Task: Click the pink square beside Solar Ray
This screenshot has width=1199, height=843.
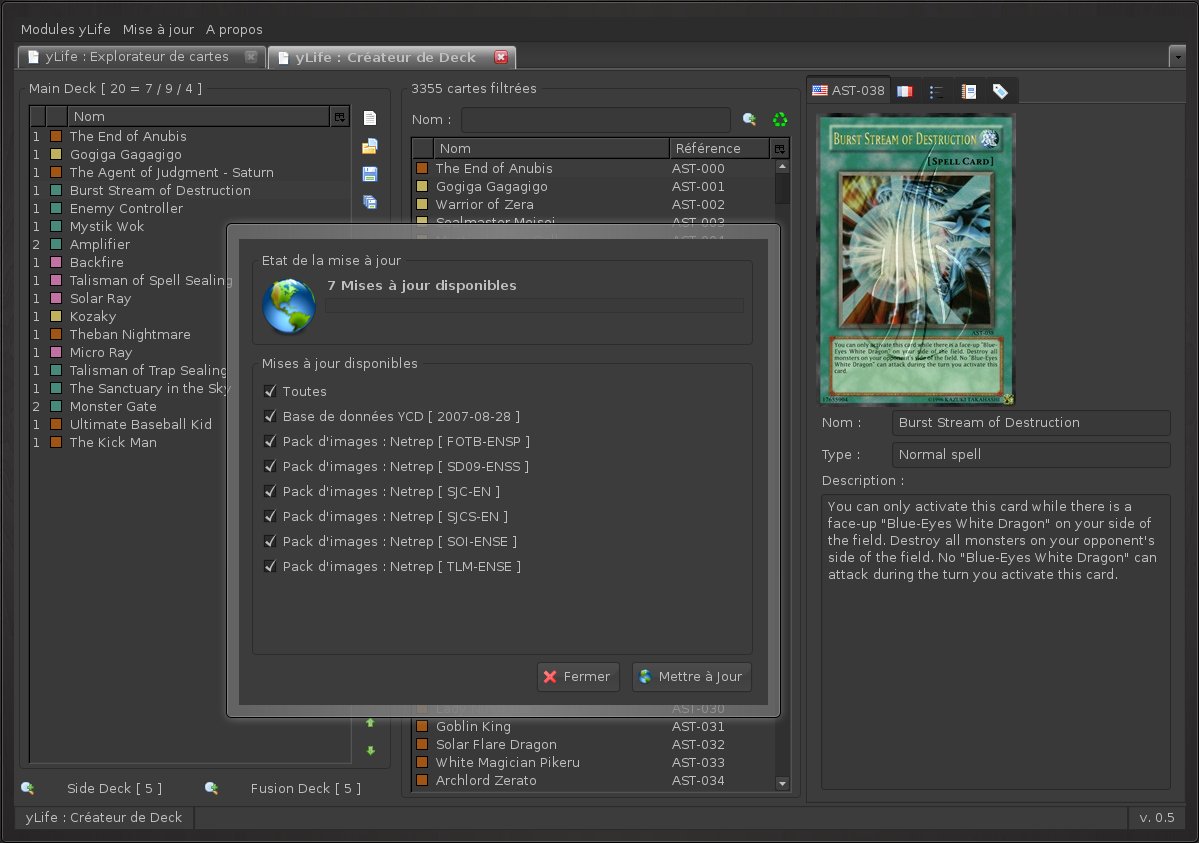Action: [x=56, y=298]
